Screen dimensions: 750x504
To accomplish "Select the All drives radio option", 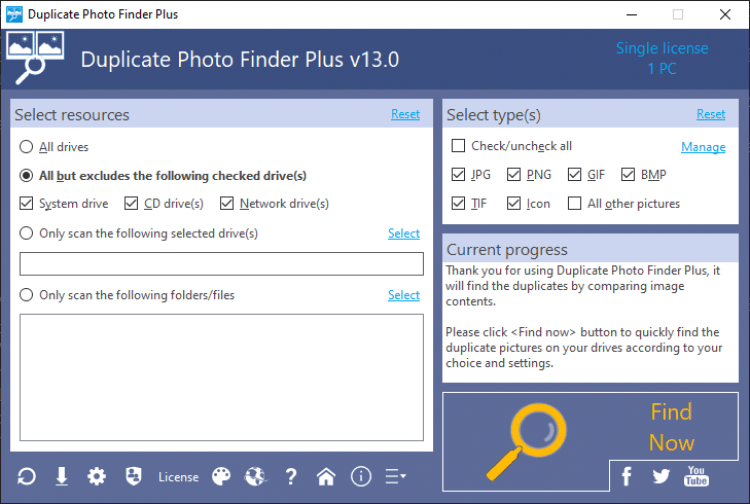I will (26, 147).
